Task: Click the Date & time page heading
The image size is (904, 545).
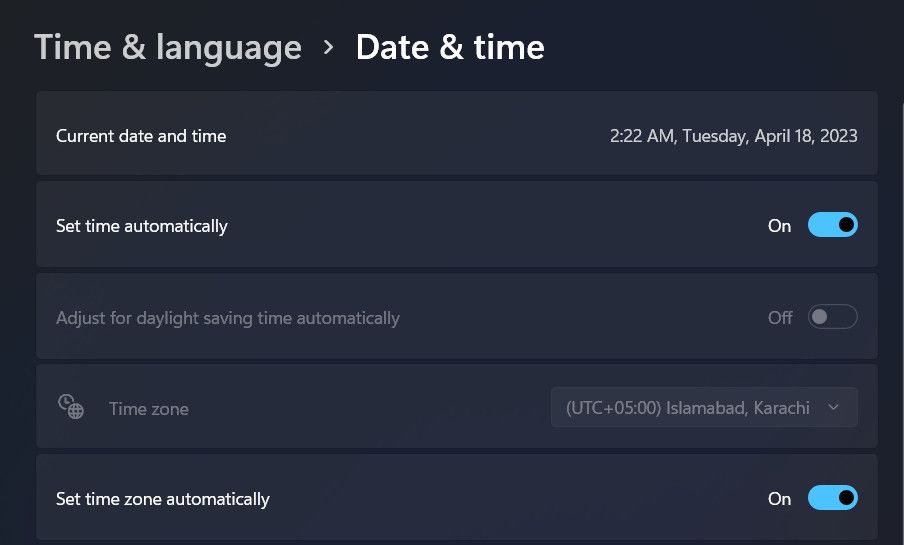Action: pos(450,47)
